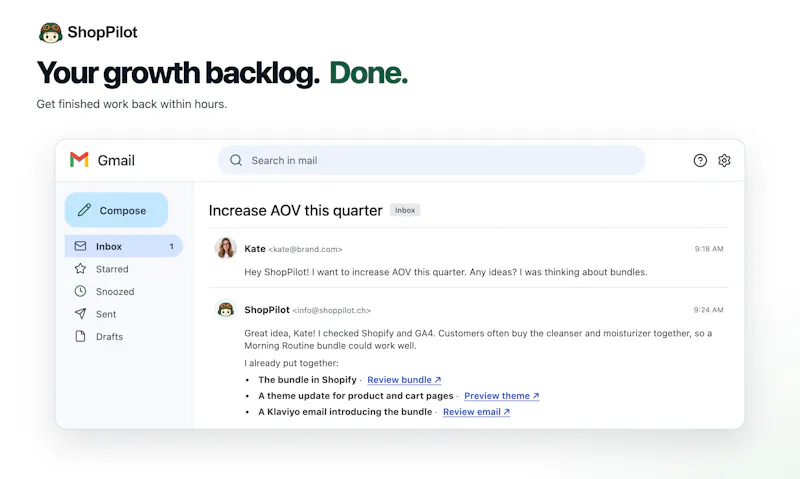Open the Review email link
Viewport: 800px width, 479px height.
coord(476,412)
